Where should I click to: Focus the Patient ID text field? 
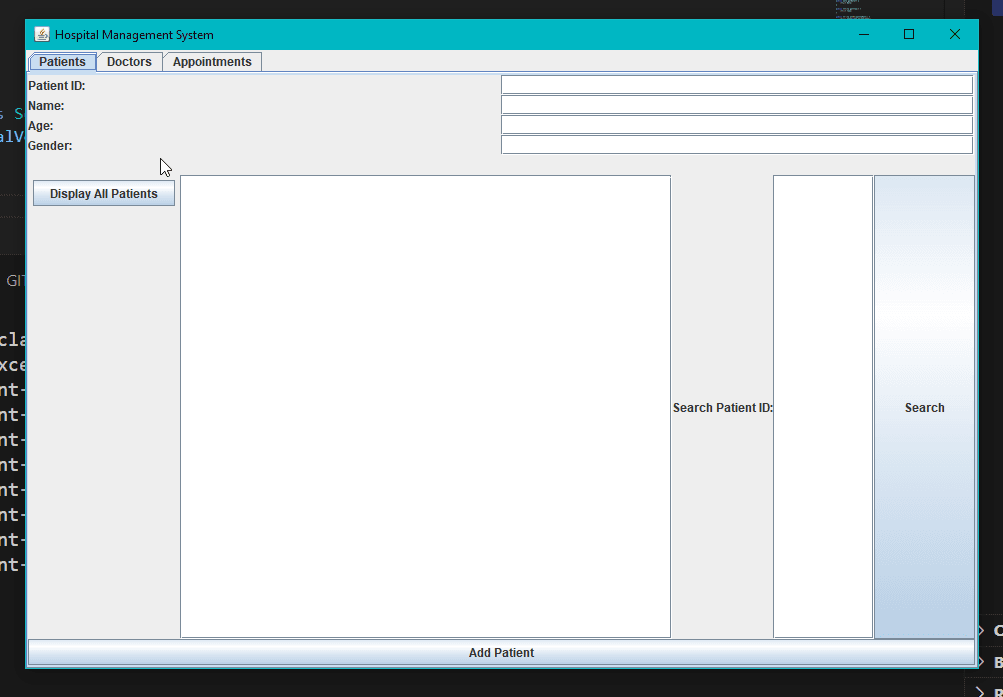click(736, 85)
